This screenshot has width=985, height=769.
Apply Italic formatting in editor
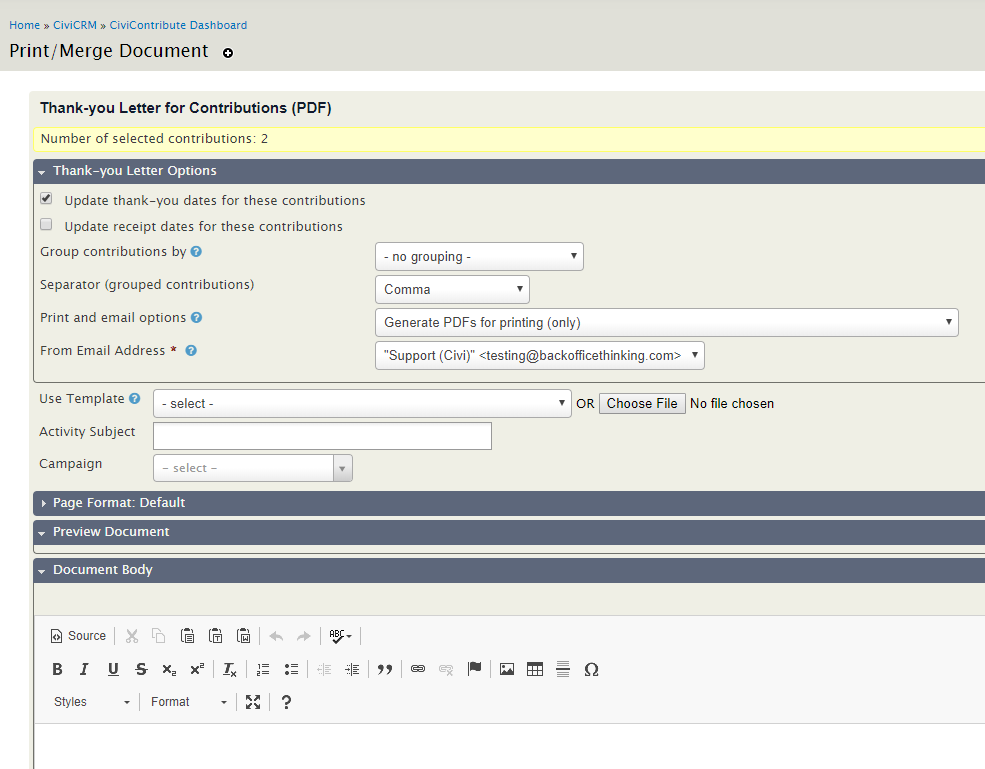click(x=84, y=670)
